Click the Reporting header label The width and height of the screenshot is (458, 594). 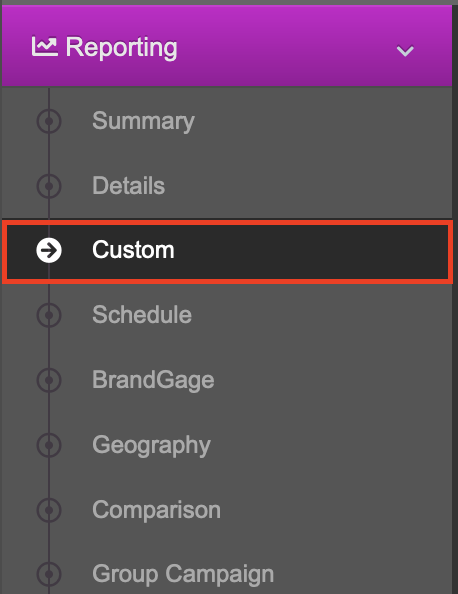click(x=121, y=48)
